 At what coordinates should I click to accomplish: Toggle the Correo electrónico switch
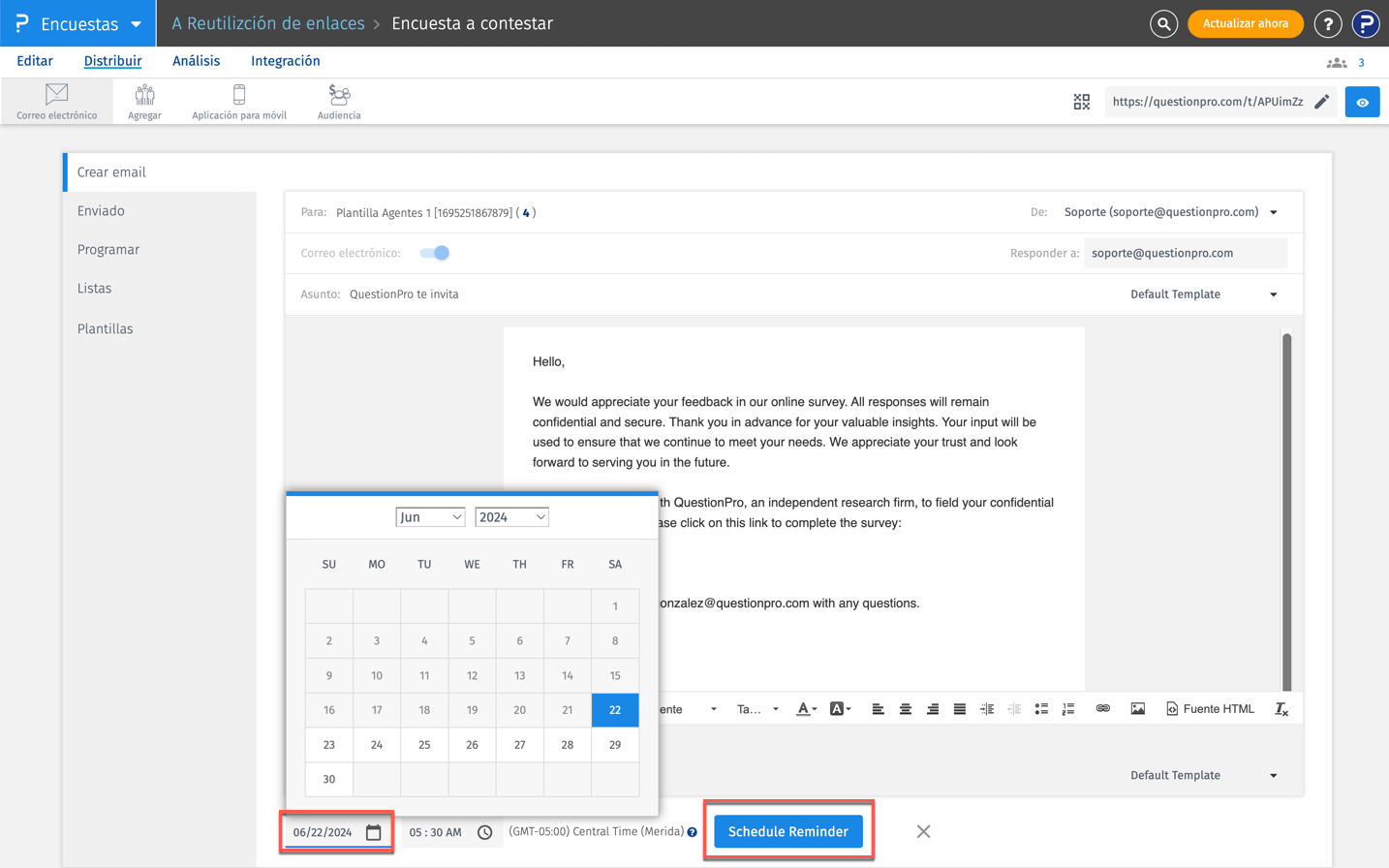click(x=435, y=253)
